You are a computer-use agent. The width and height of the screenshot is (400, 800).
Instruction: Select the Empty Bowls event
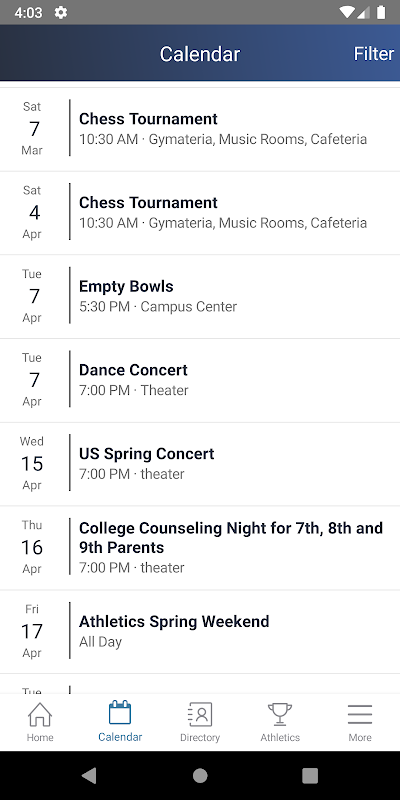pyautogui.click(x=200, y=296)
